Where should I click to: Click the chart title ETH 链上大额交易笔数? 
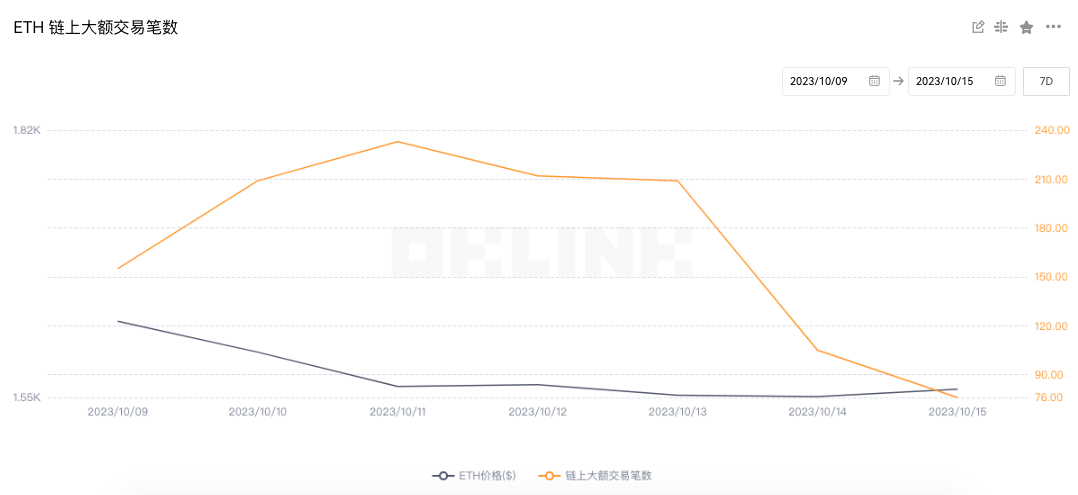96,28
